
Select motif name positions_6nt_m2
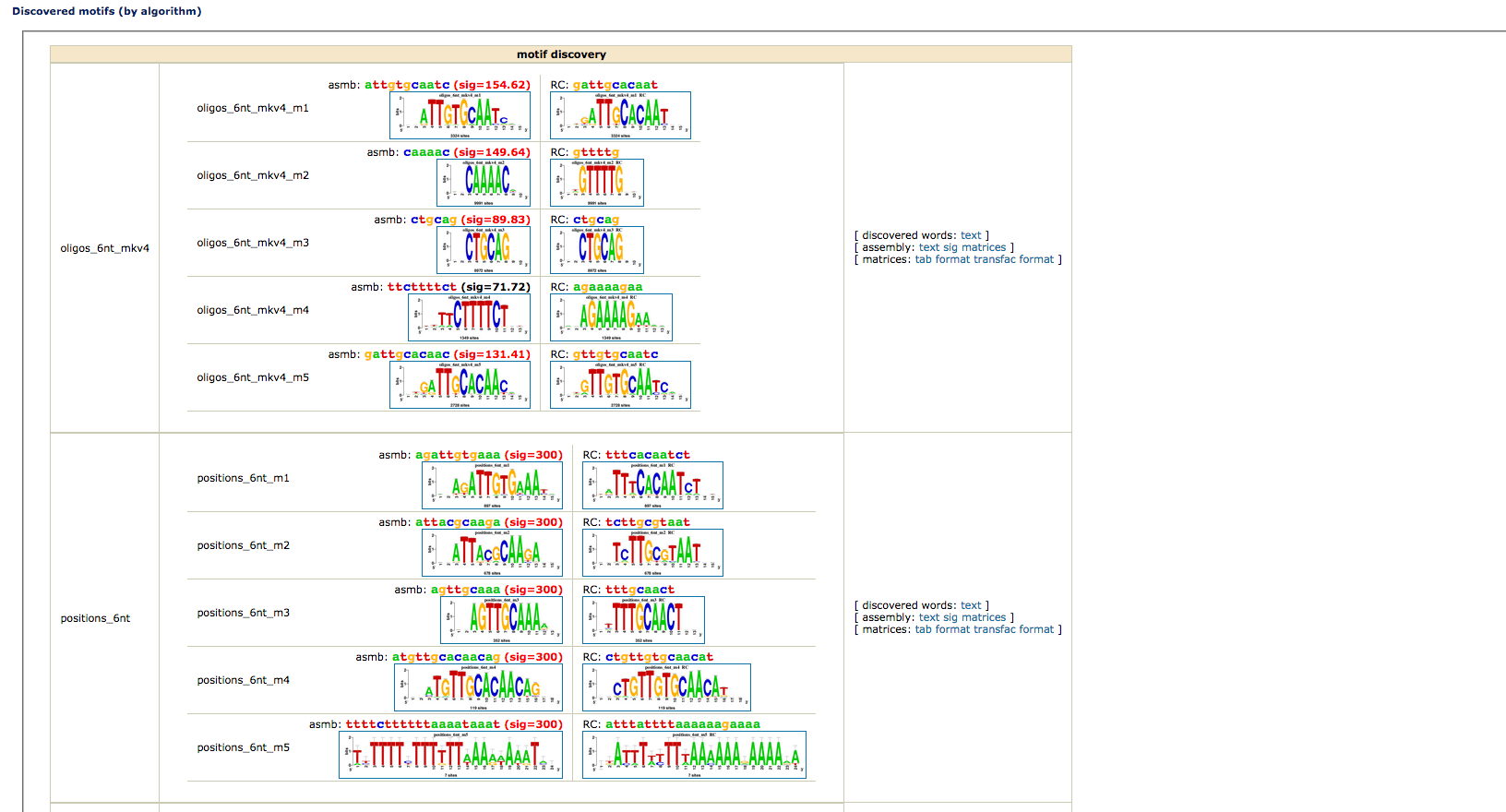[x=243, y=545]
